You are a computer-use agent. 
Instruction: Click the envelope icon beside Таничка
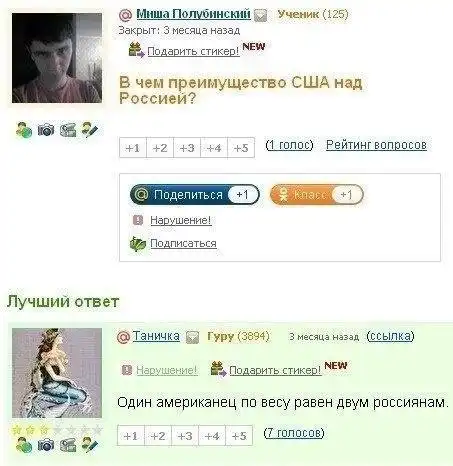pos(192,337)
